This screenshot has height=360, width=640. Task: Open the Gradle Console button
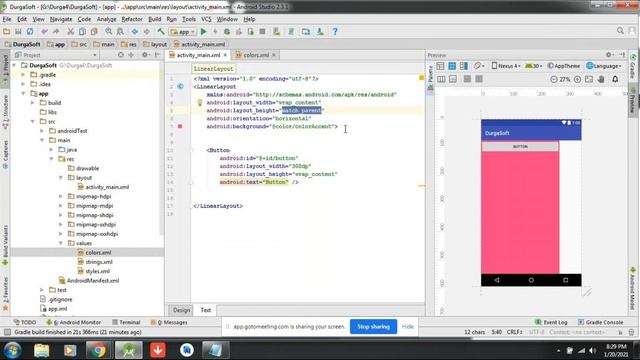600,322
